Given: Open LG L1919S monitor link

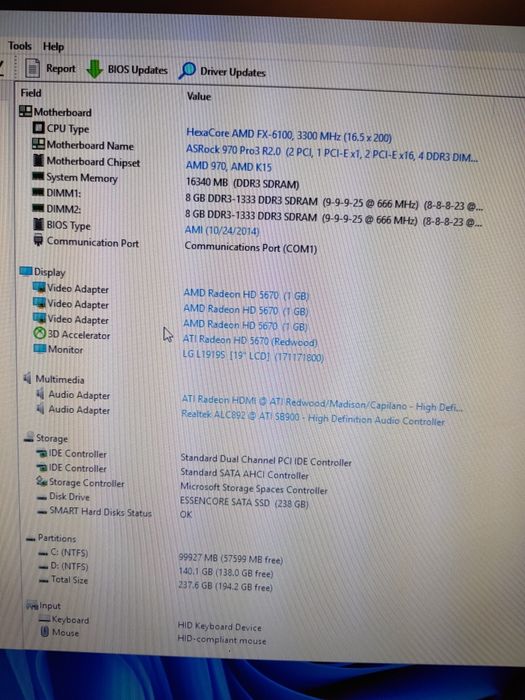Looking at the screenshot, I should pos(253,355).
